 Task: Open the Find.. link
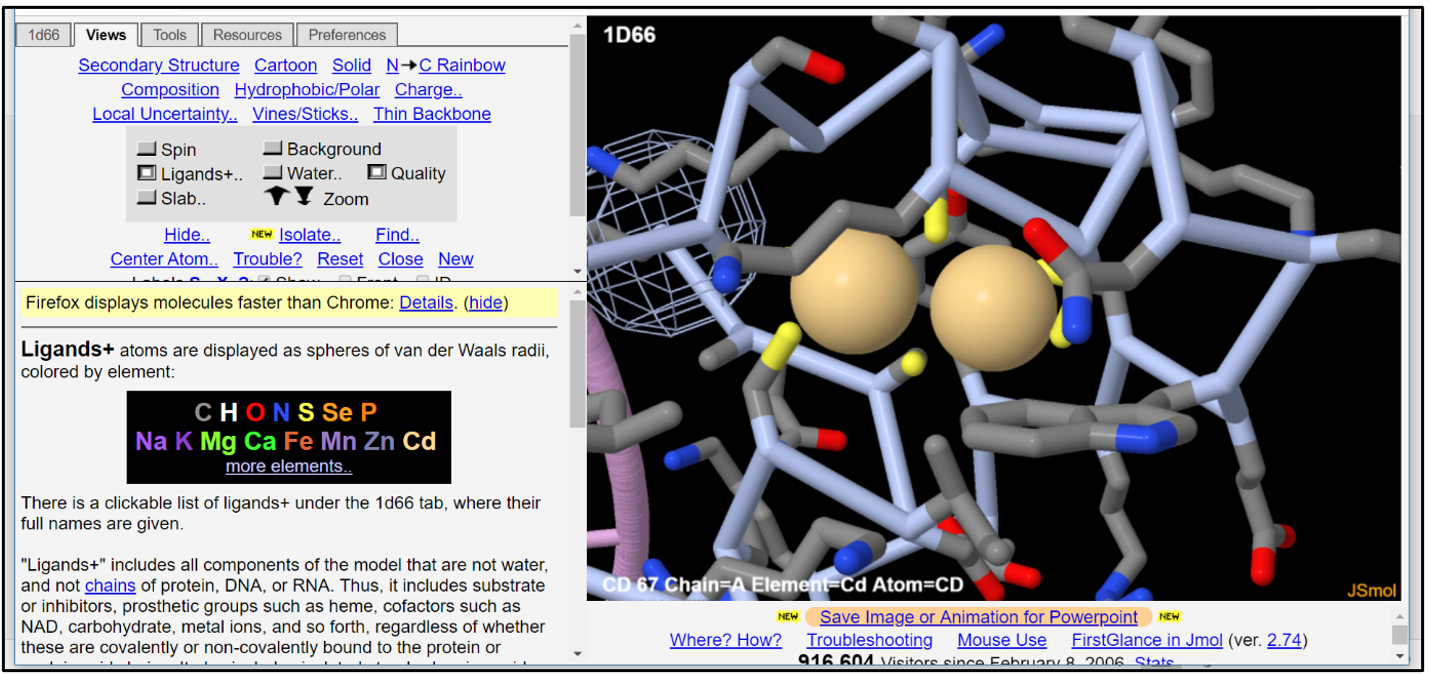[x=398, y=235]
